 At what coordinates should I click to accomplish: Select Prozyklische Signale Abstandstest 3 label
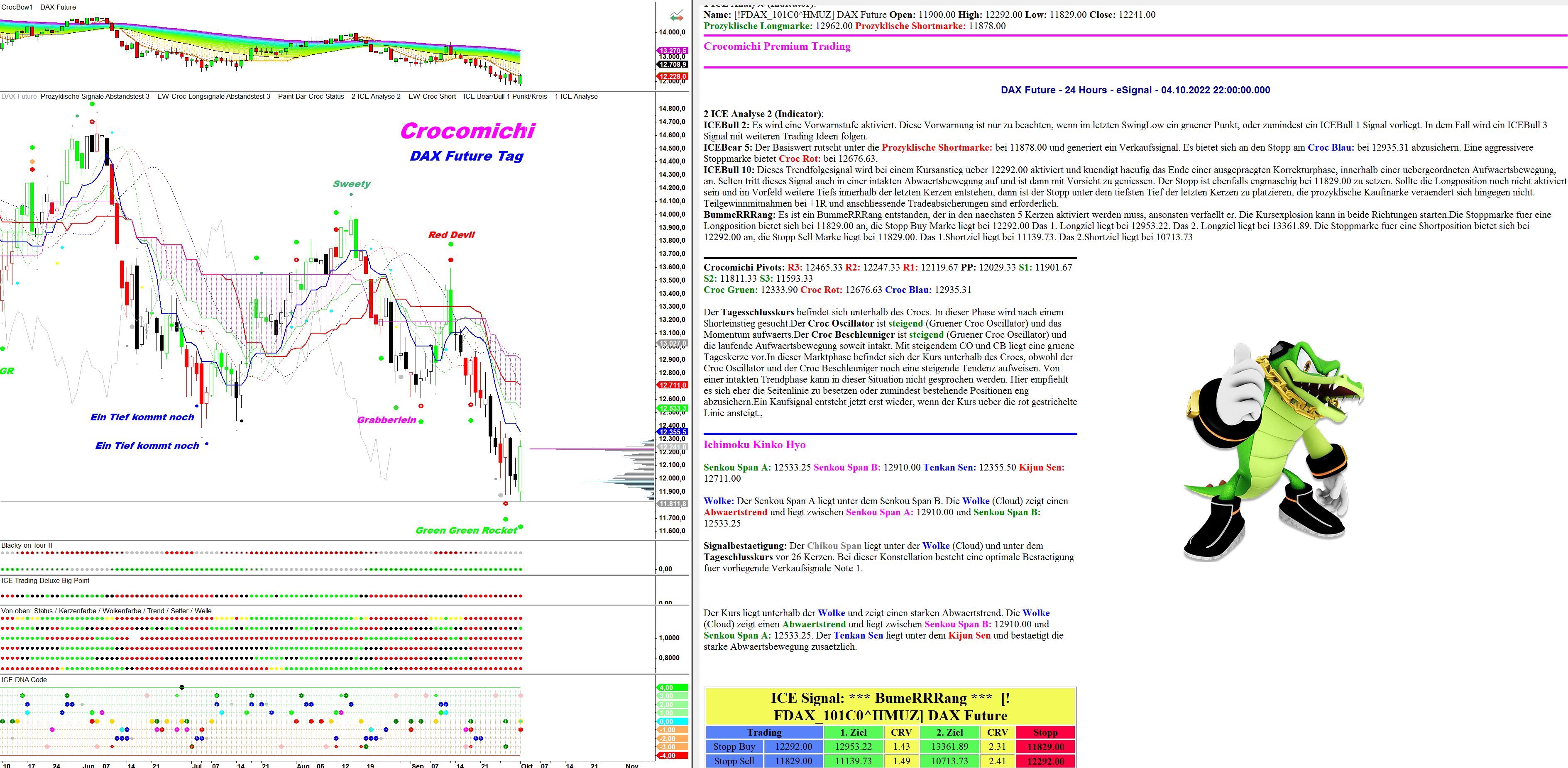95,96
